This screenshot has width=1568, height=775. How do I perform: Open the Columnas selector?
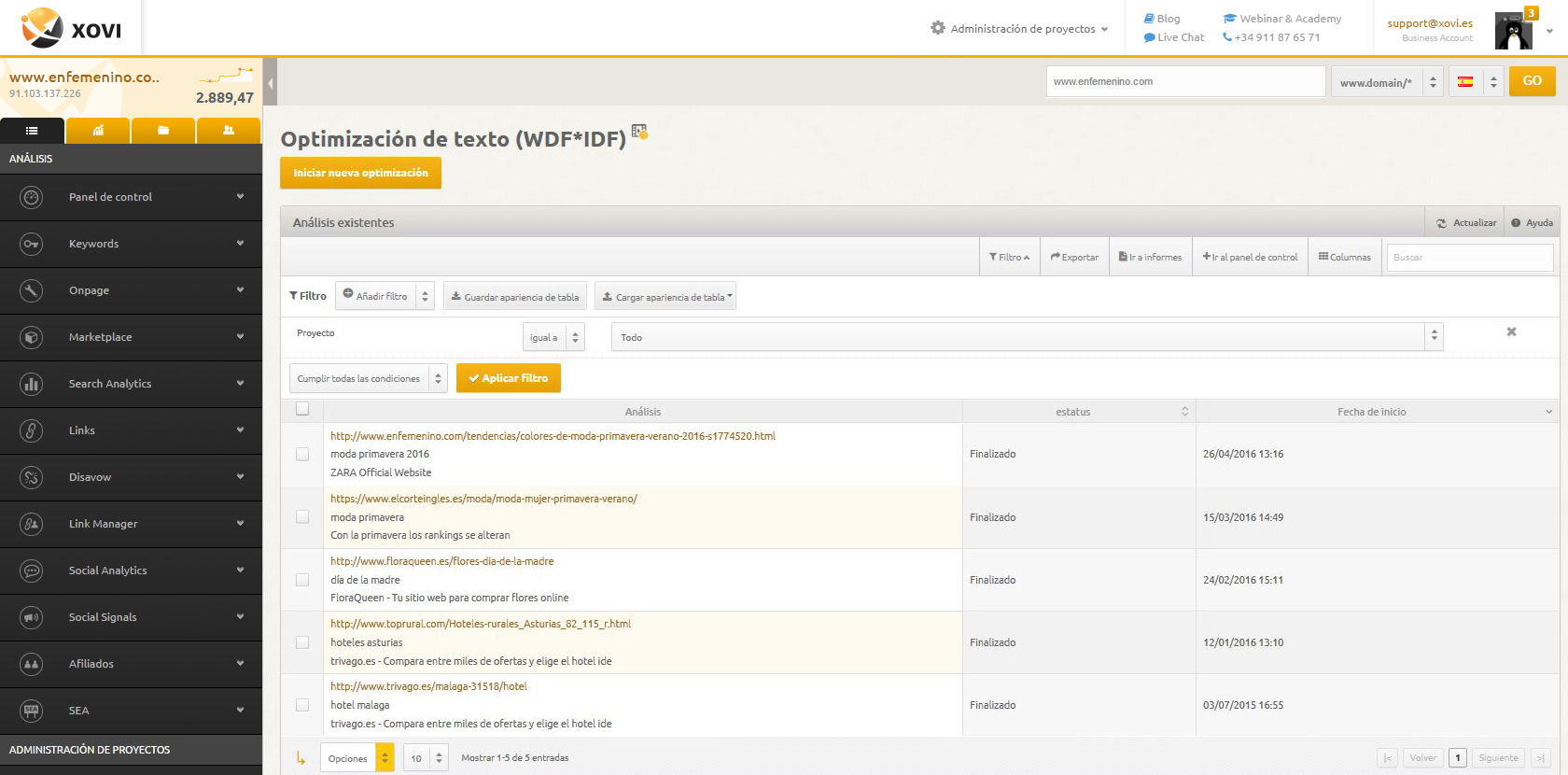1344,257
